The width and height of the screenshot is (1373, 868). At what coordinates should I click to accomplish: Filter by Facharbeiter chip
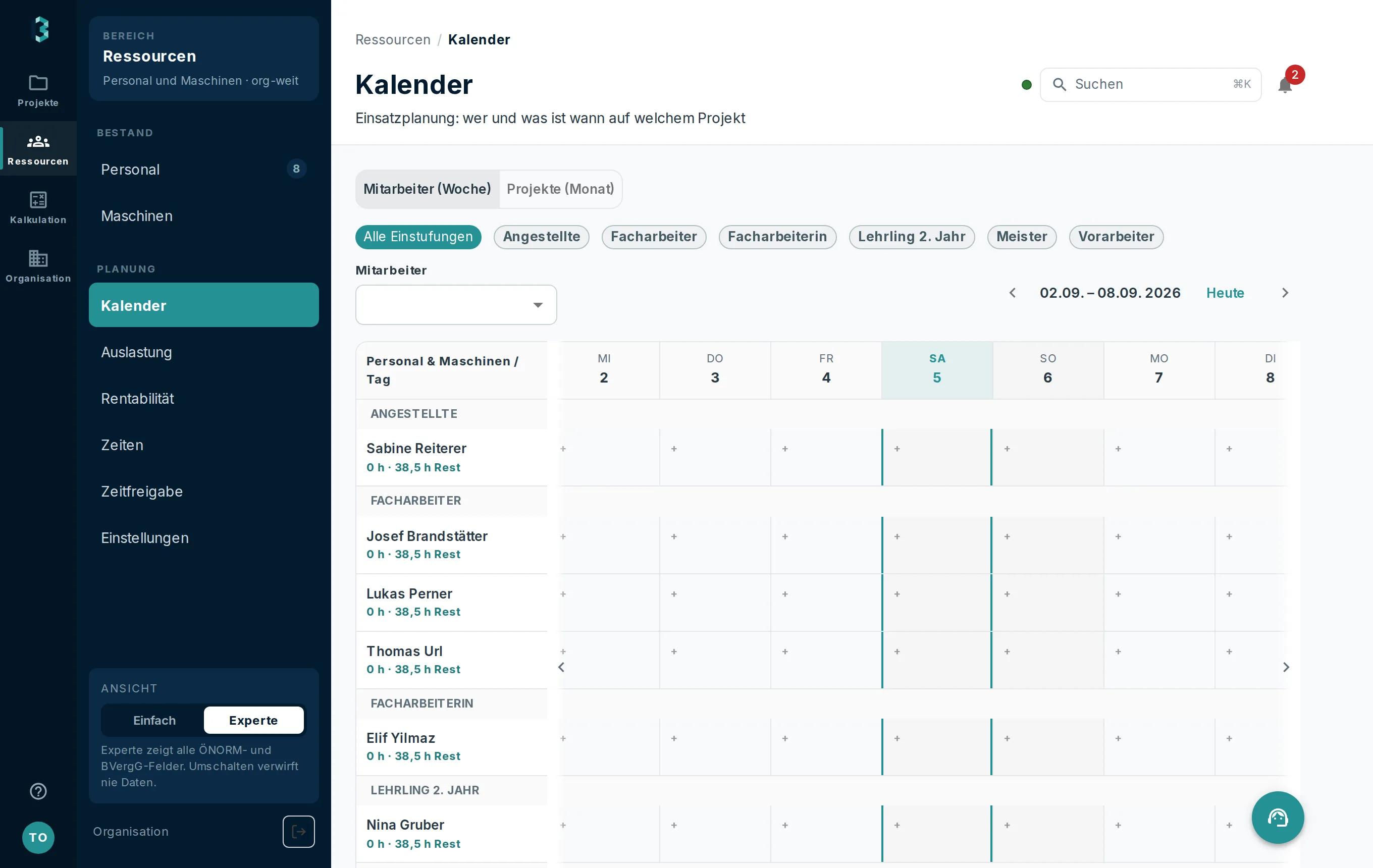[x=653, y=237]
